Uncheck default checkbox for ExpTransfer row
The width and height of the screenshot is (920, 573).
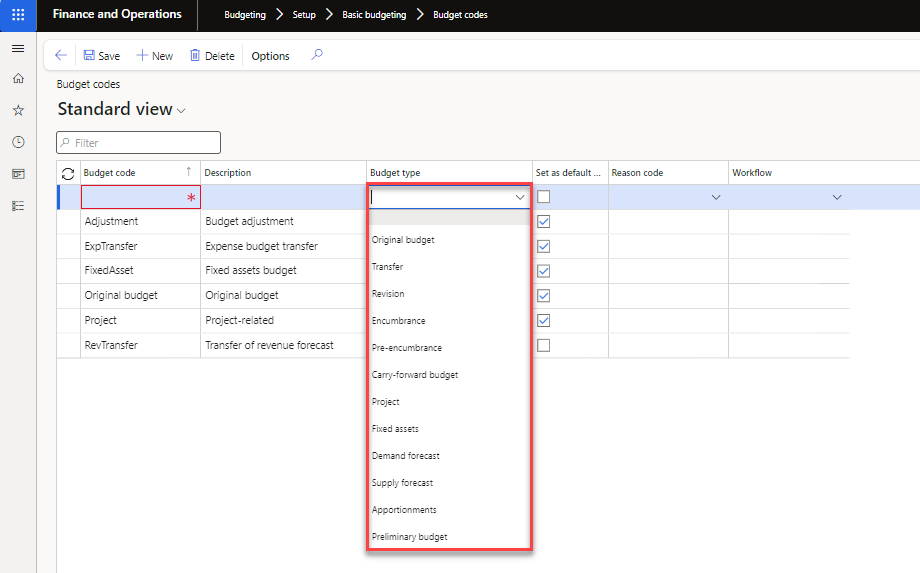[x=544, y=246]
